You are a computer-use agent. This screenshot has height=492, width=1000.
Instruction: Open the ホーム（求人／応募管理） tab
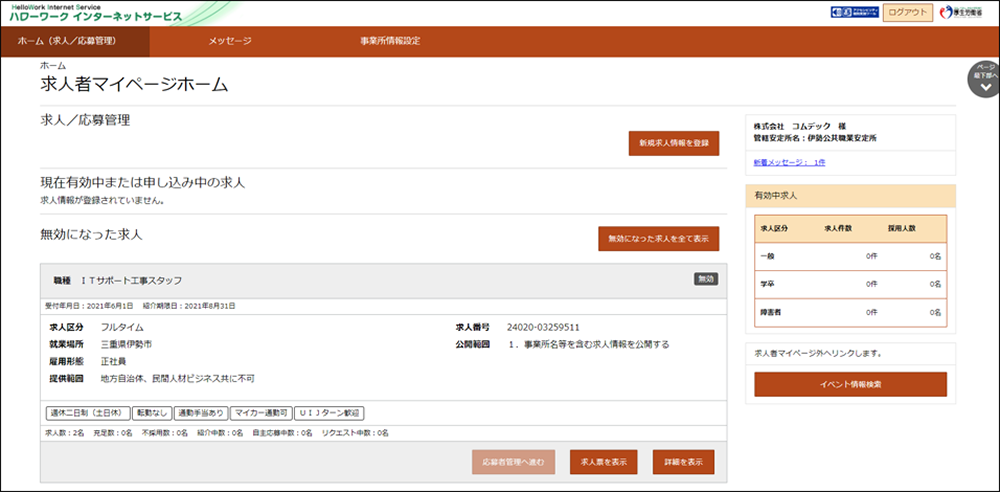tap(75, 41)
